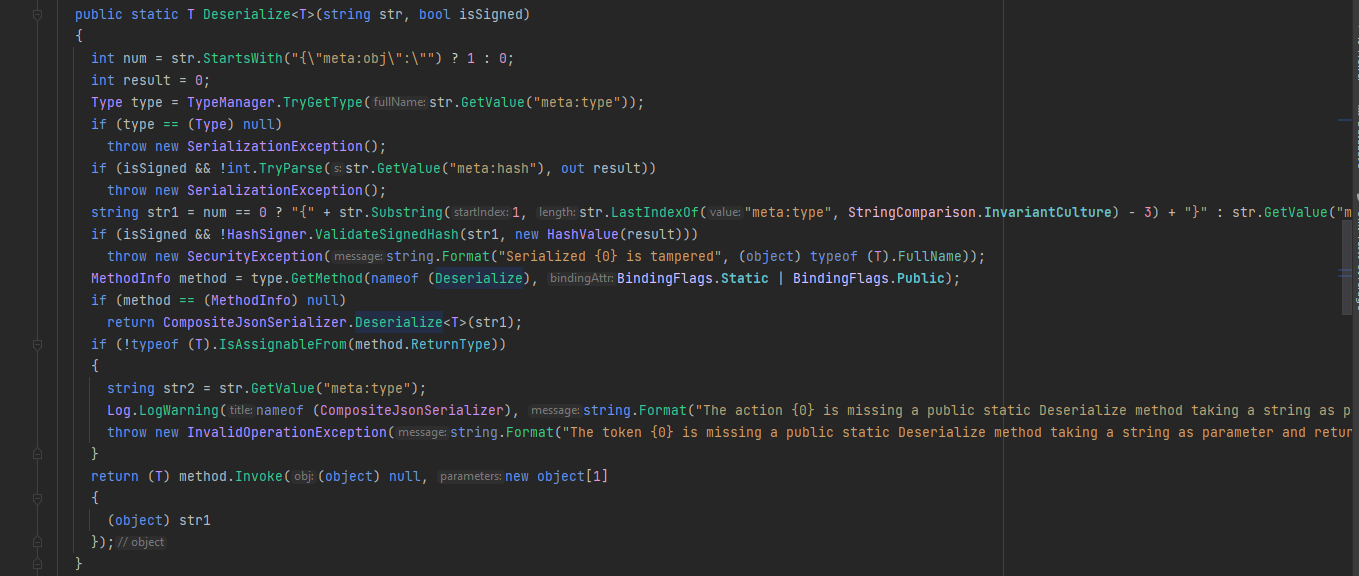Click the SecurityException type name
1359x576 pixels.
point(255,256)
